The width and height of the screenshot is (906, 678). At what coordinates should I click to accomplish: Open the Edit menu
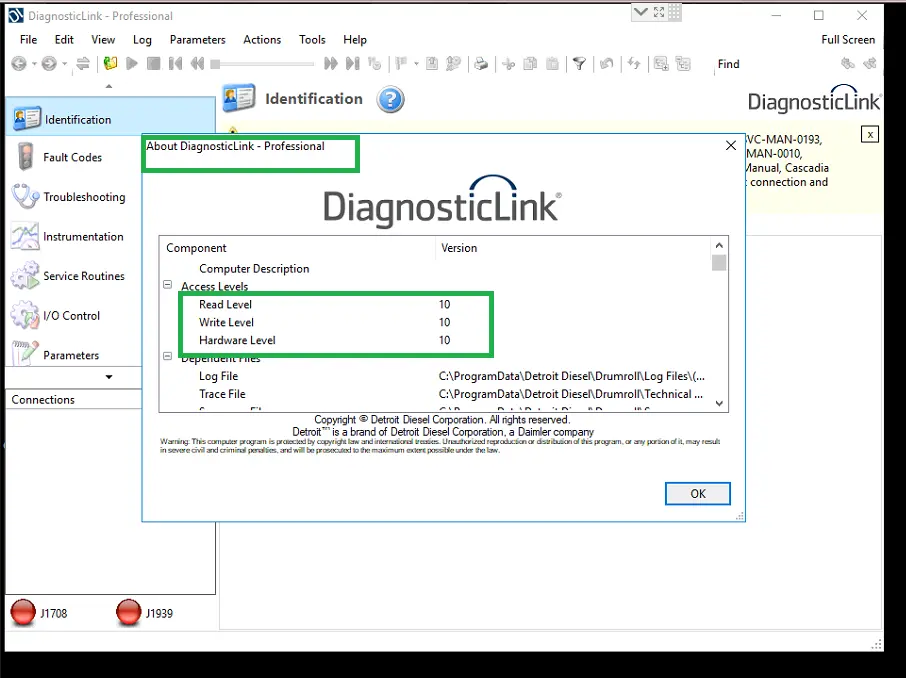tap(64, 39)
